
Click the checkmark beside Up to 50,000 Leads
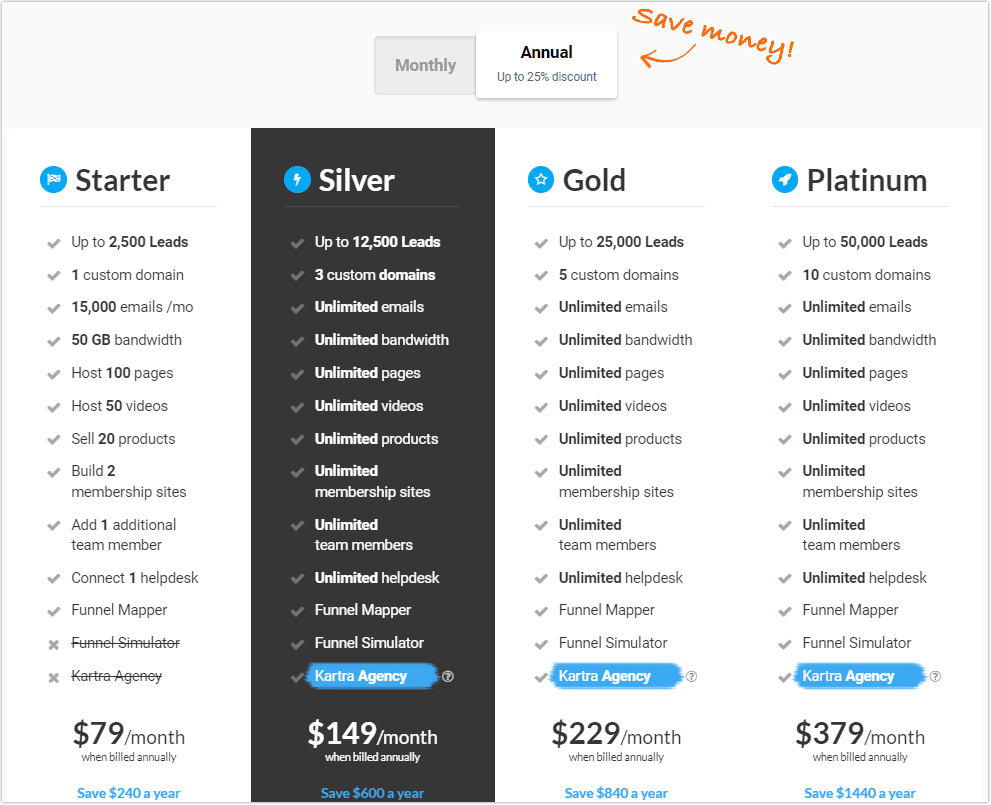pyautogui.click(x=784, y=243)
